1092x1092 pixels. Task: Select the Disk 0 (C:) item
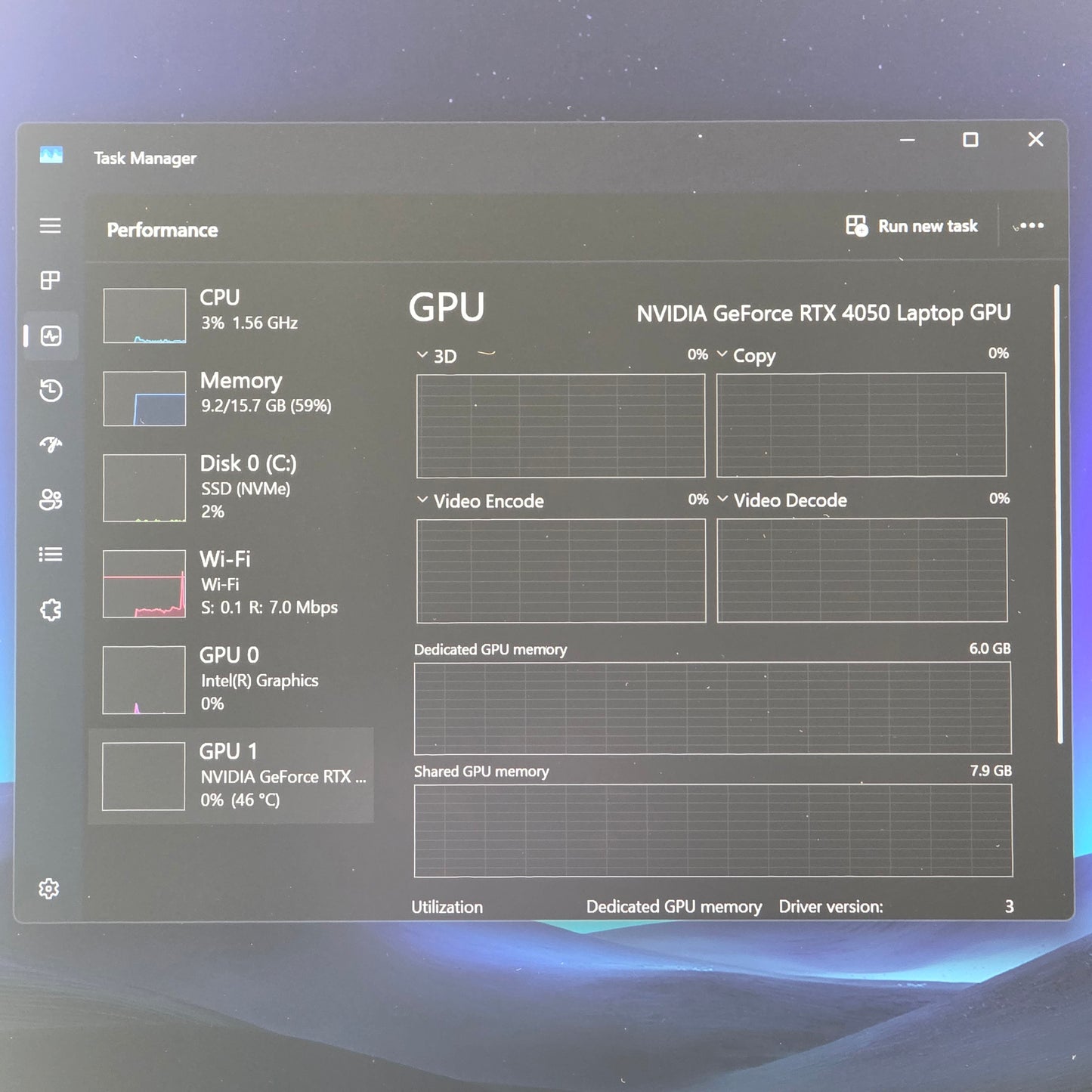231,487
